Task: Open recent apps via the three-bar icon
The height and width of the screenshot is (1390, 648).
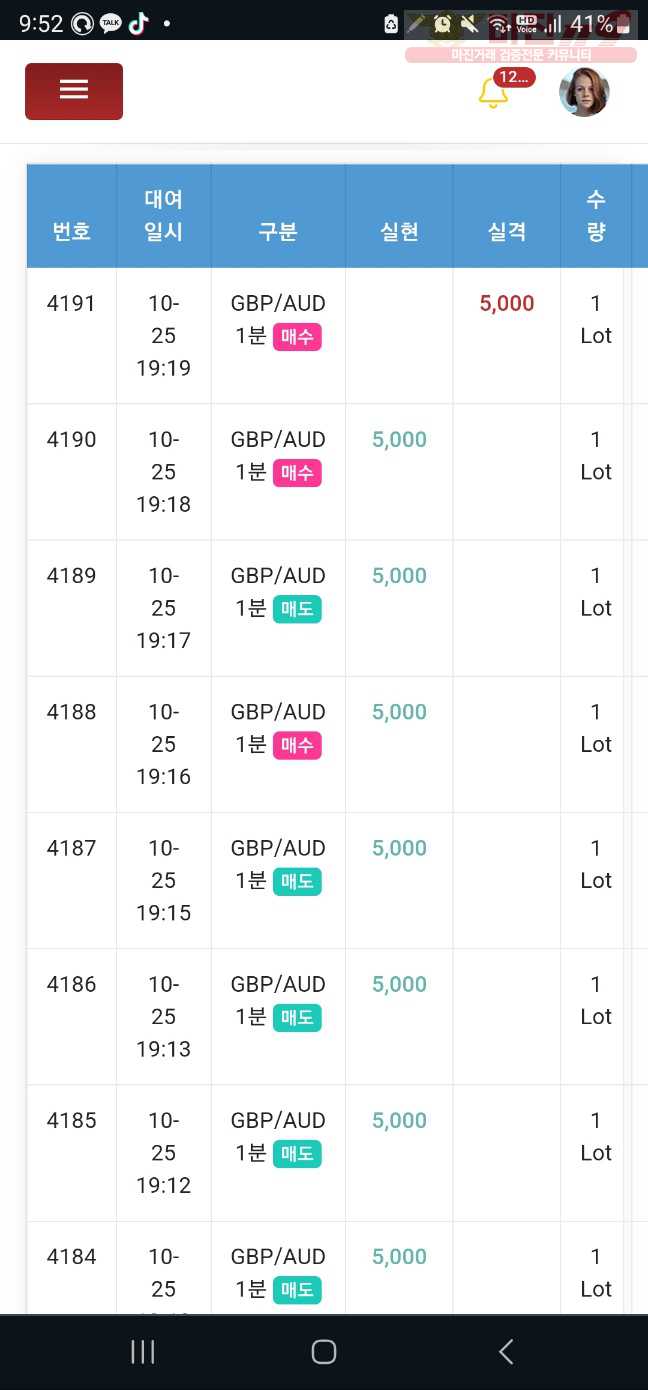Action: (x=143, y=1352)
